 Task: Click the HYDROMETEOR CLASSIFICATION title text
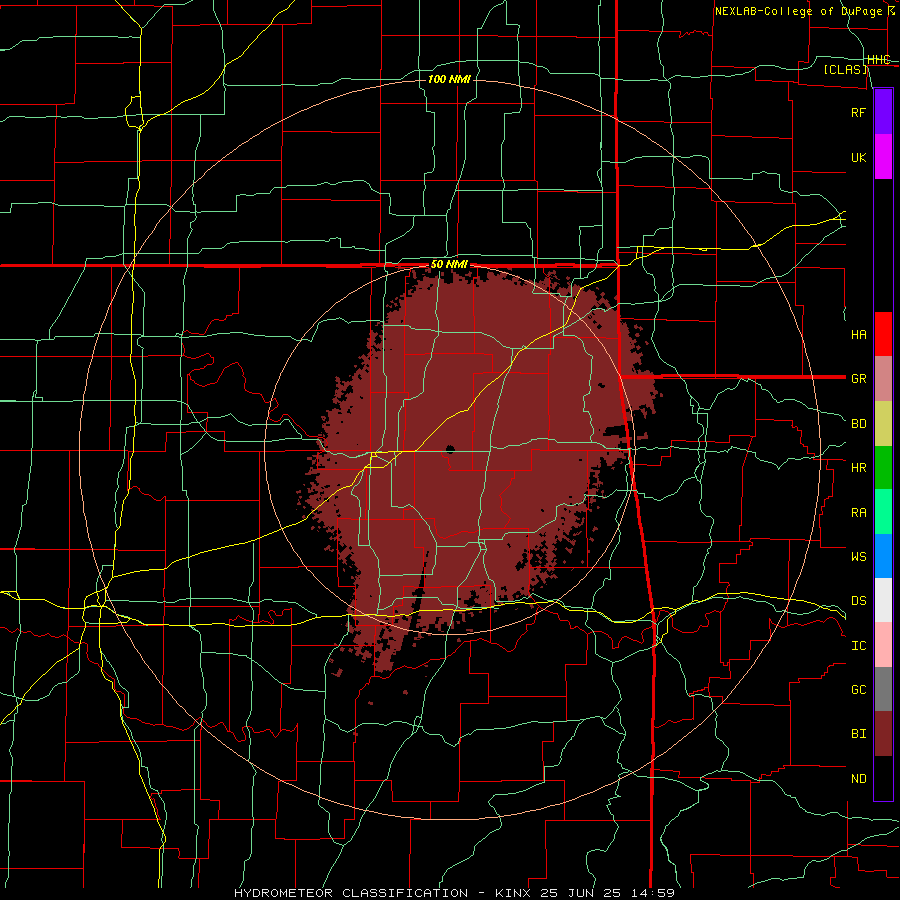(x=351, y=893)
